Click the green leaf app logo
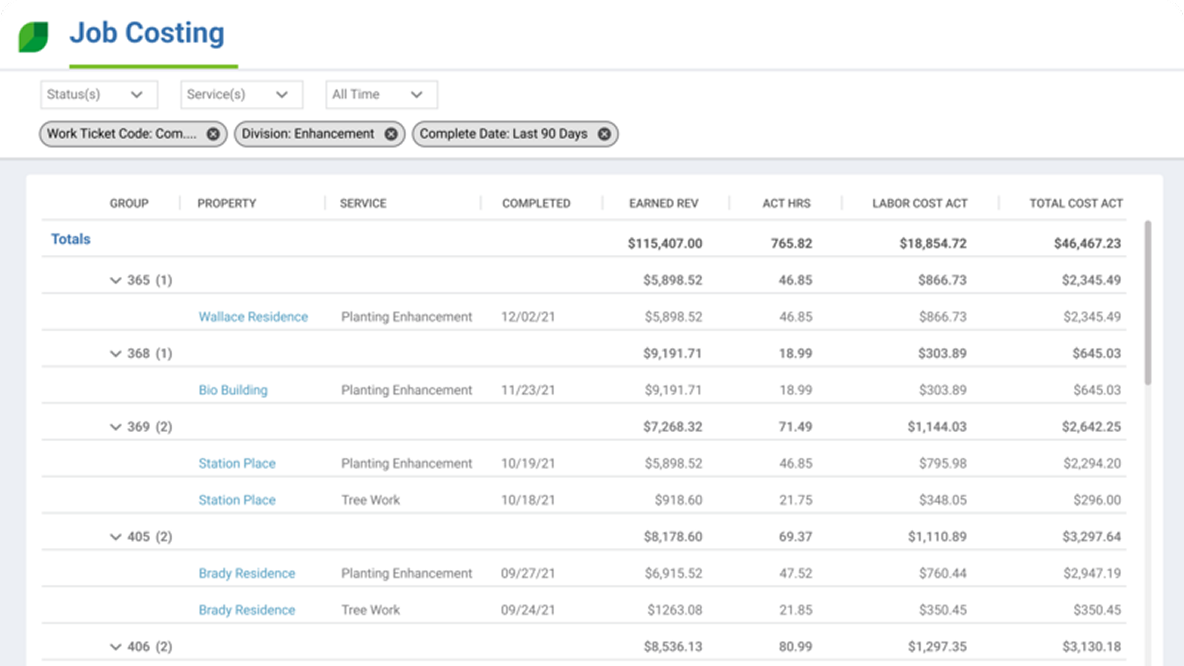This screenshot has width=1184, height=666. [x=33, y=37]
